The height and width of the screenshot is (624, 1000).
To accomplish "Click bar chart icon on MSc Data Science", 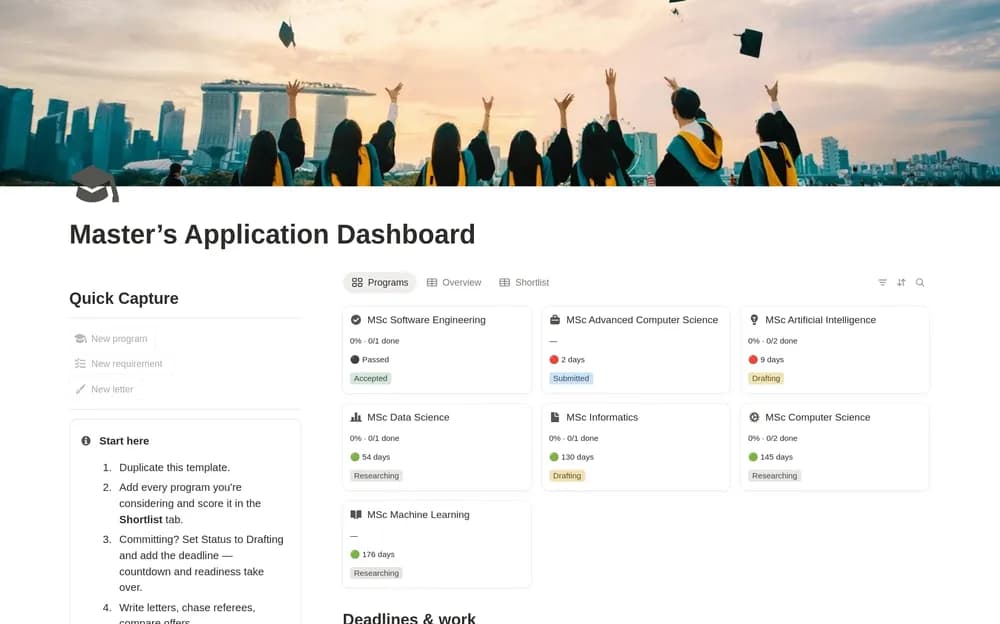I will coord(356,417).
